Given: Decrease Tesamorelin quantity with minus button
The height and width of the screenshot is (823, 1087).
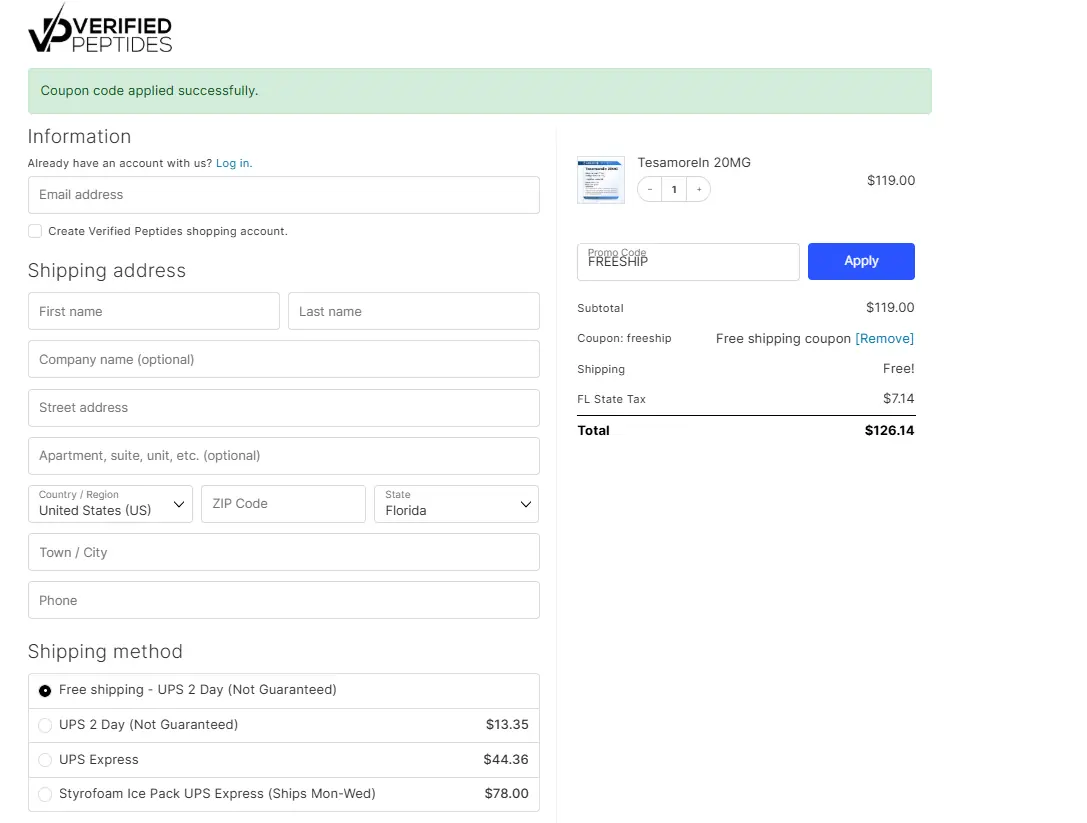Looking at the screenshot, I should (650, 190).
